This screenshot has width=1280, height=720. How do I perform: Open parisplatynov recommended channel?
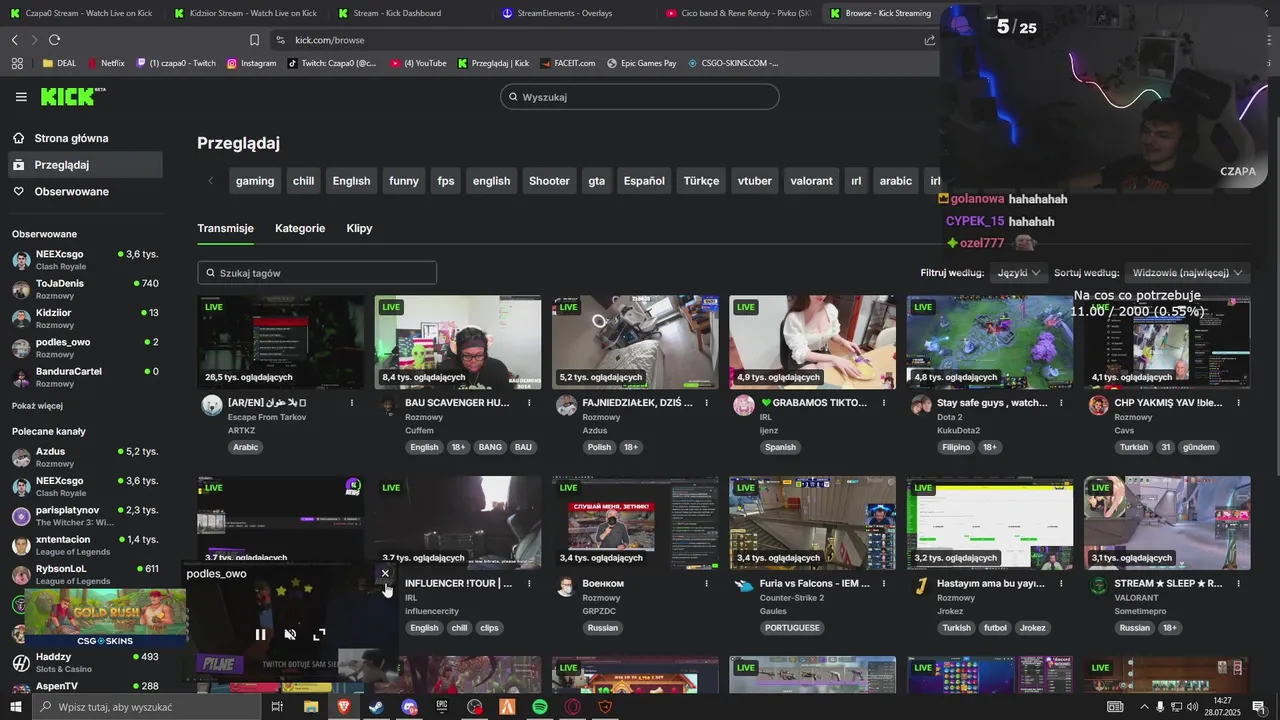pos(85,516)
